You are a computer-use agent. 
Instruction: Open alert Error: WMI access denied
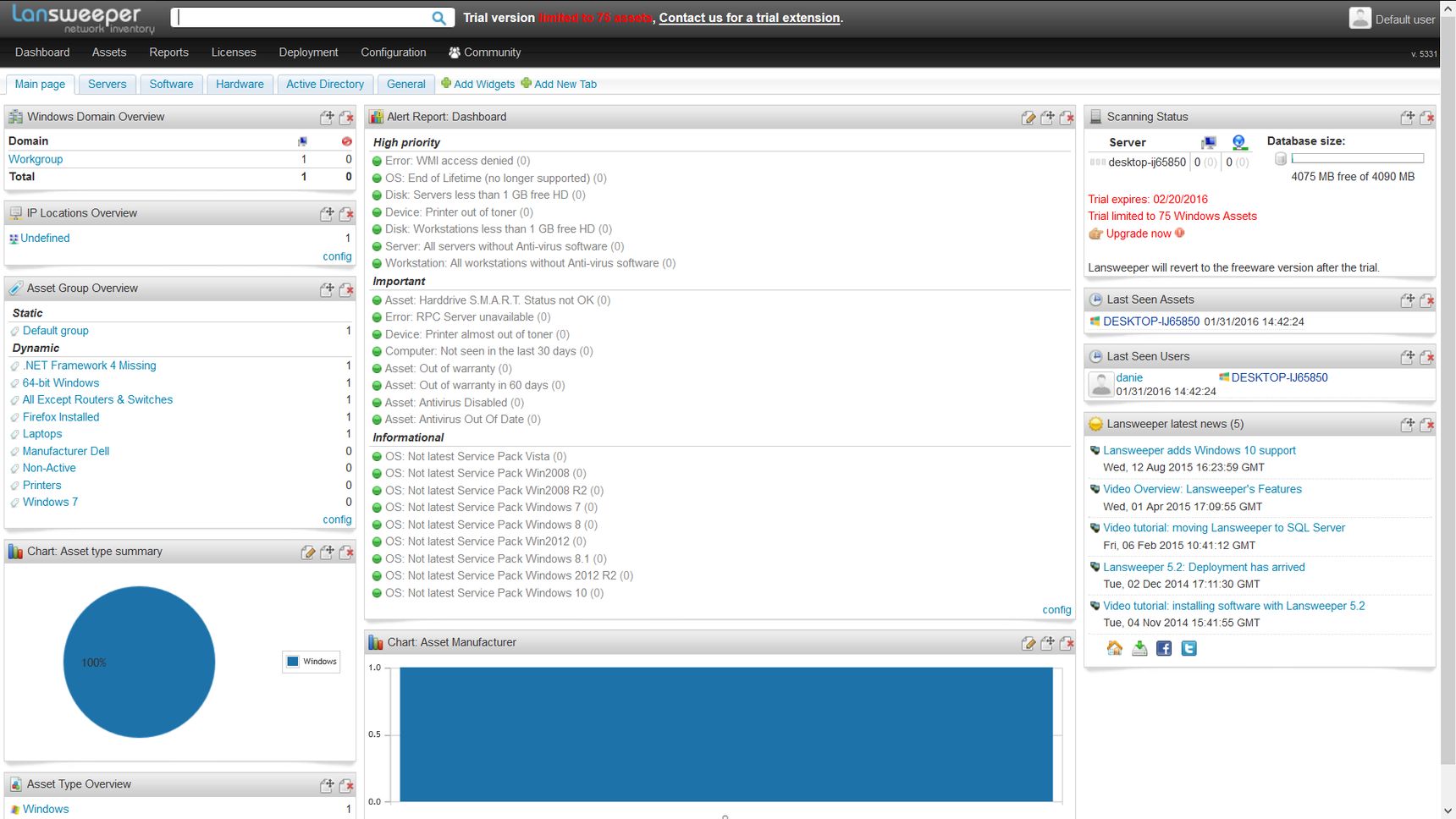tap(457, 161)
